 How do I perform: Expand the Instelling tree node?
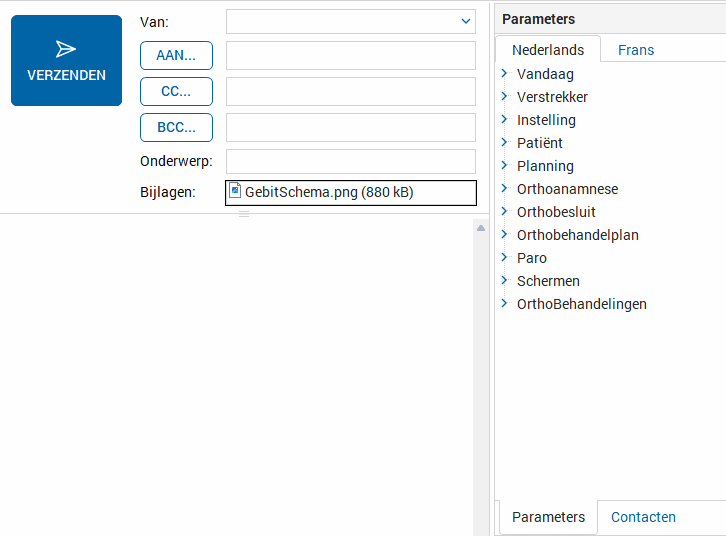pos(504,119)
